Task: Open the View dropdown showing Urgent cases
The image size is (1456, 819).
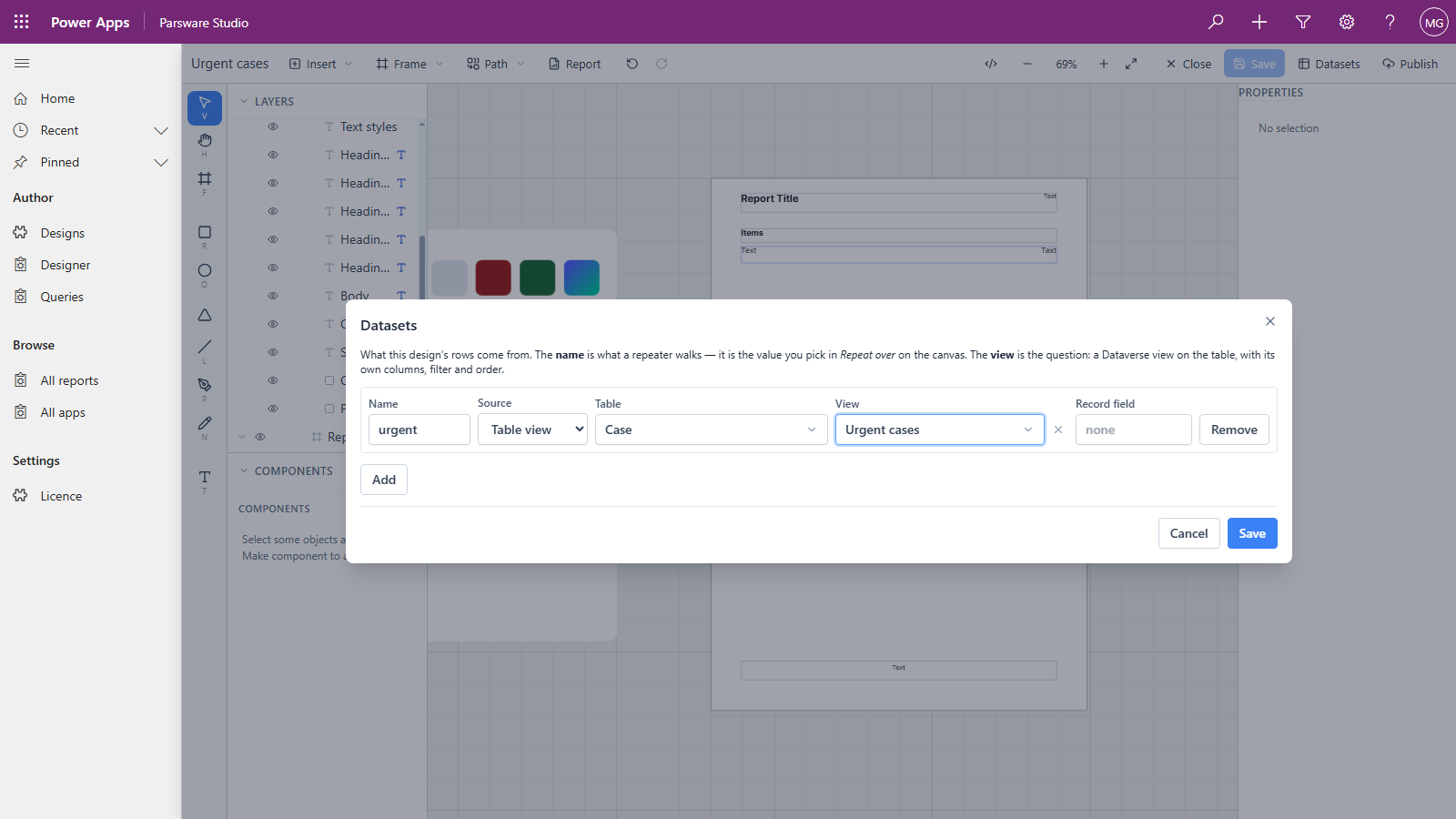Action: tap(940, 430)
